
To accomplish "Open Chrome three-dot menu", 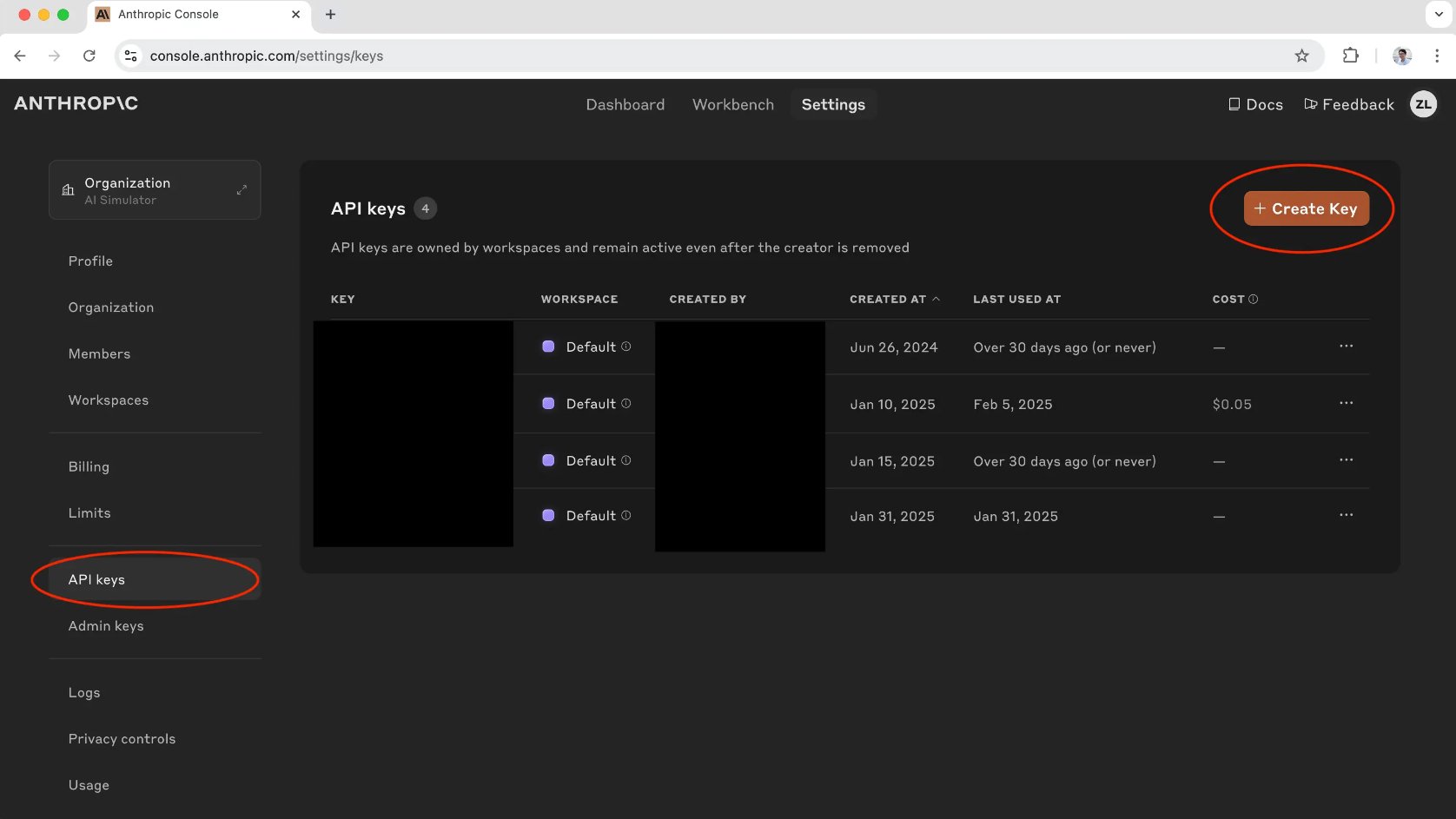I will 1437,56.
